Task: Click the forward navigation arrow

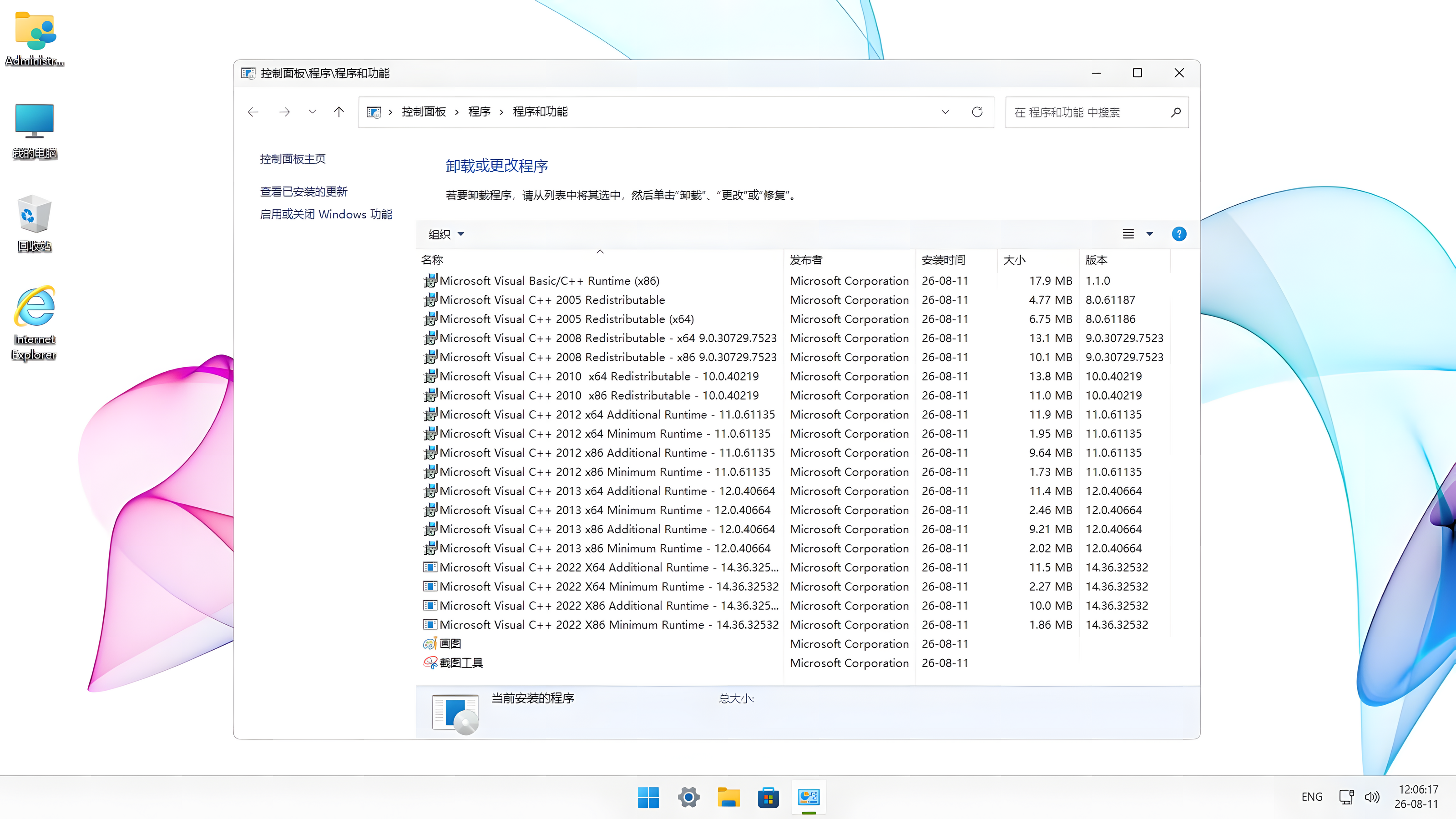Action: pyautogui.click(x=284, y=112)
